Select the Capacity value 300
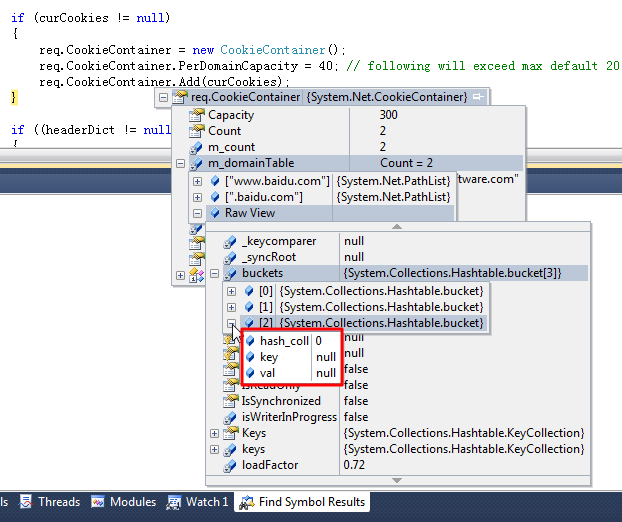The width and height of the screenshot is (622, 522). 388,115
